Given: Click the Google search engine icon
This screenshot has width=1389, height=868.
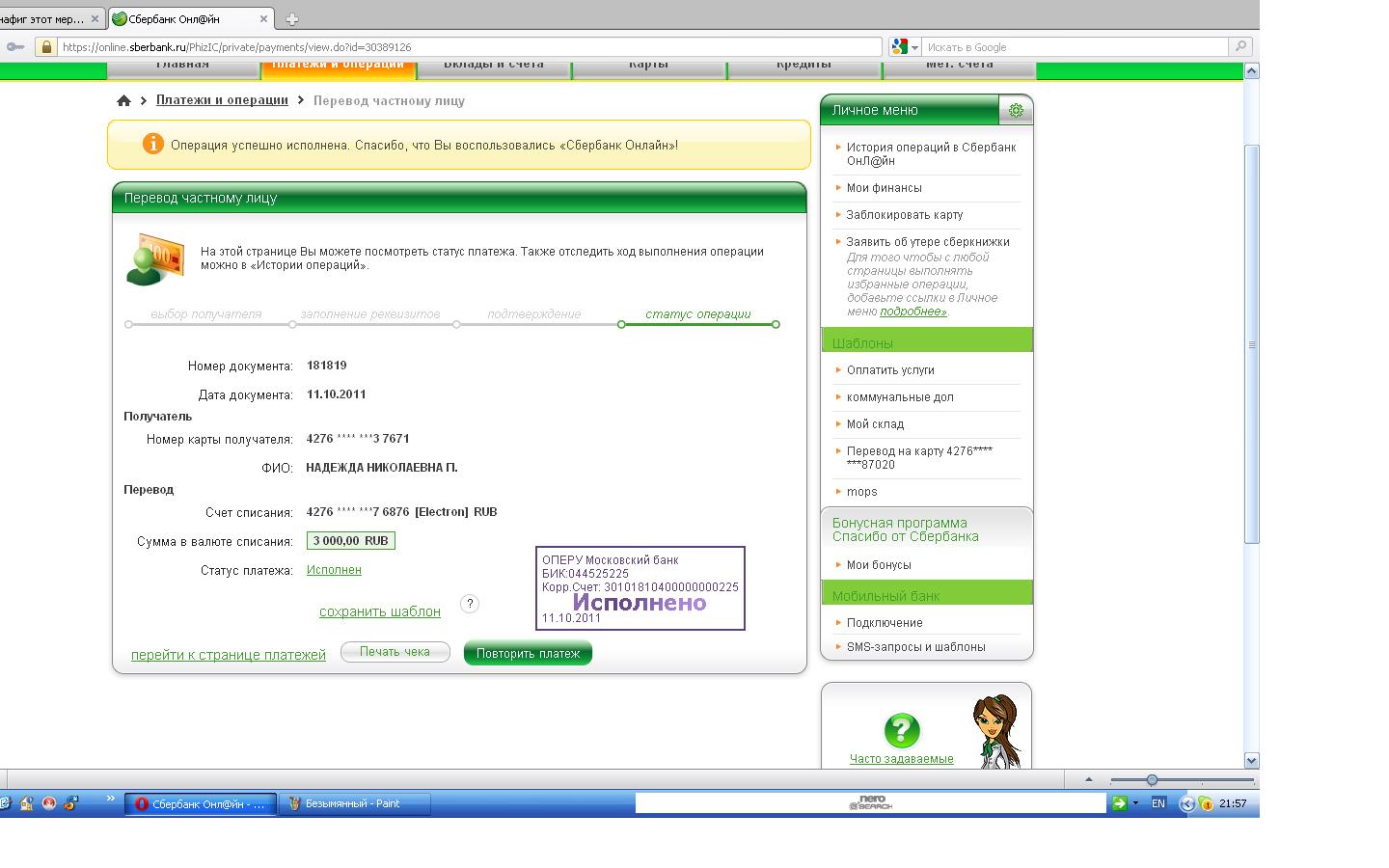Looking at the screenshot, I should pos(899,46).
